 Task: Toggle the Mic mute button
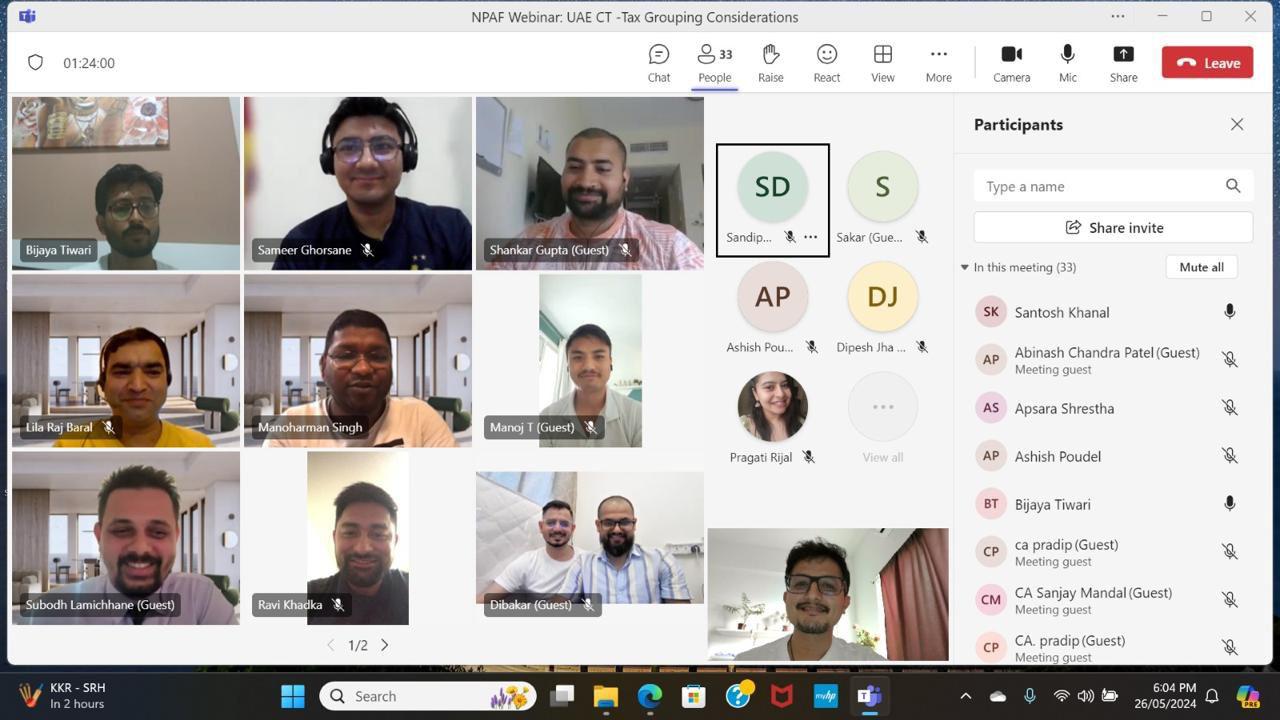(x=1067, y=63)
